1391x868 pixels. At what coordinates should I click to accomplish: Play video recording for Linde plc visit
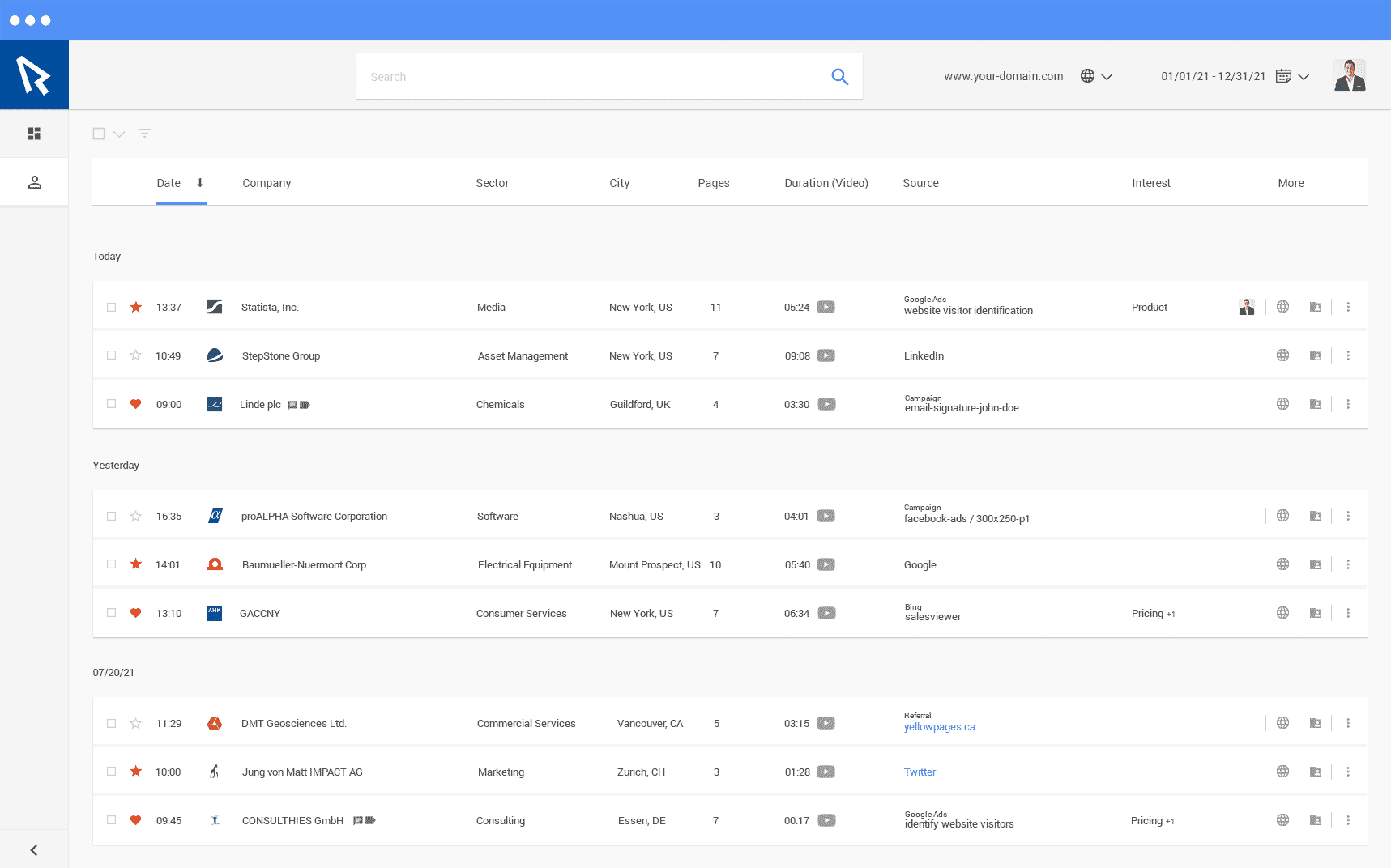826,404
